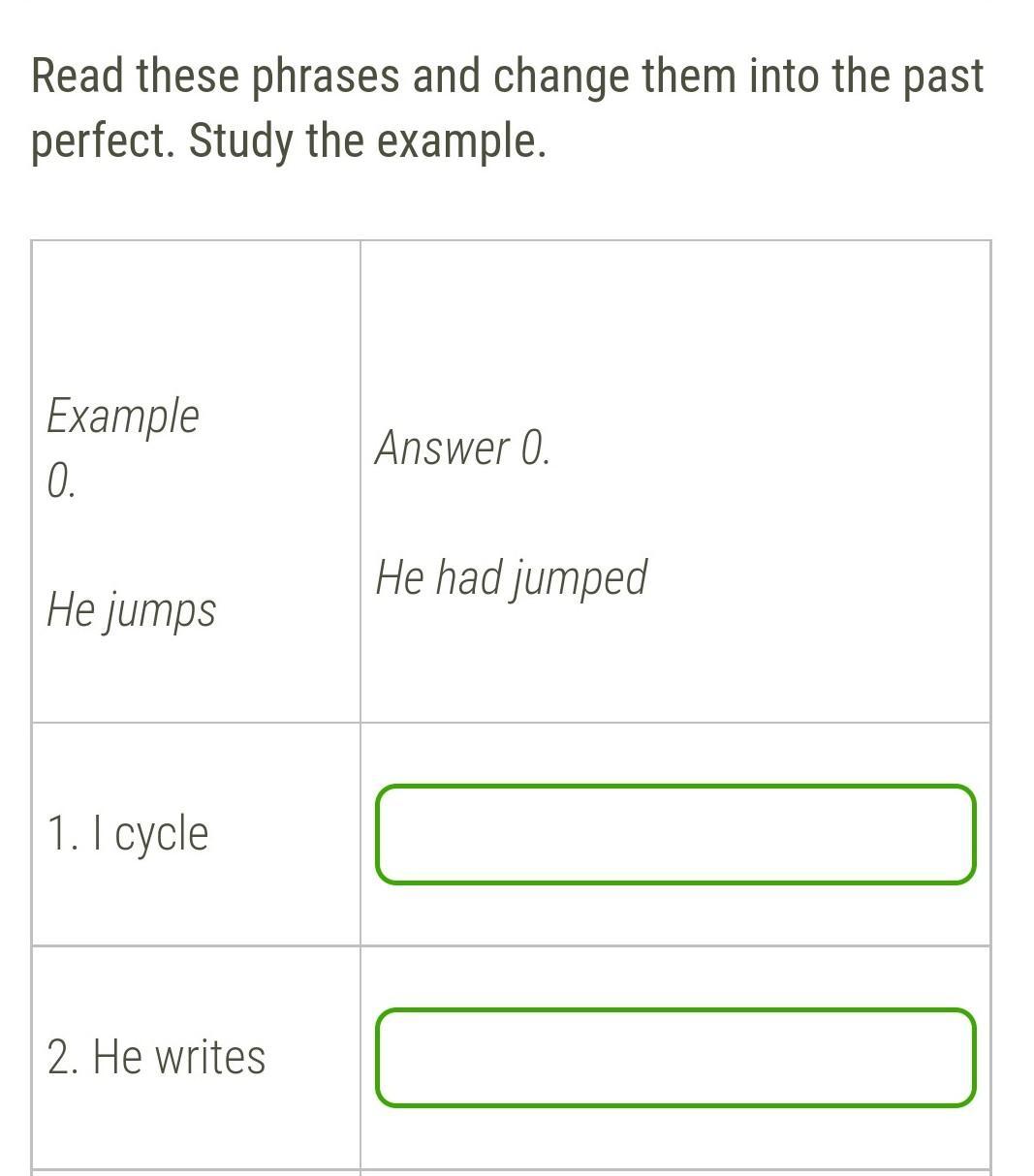Click the word 'past' in the instructions
The height and width of the screenshot is (1176, 1034).
pos(944,77)
